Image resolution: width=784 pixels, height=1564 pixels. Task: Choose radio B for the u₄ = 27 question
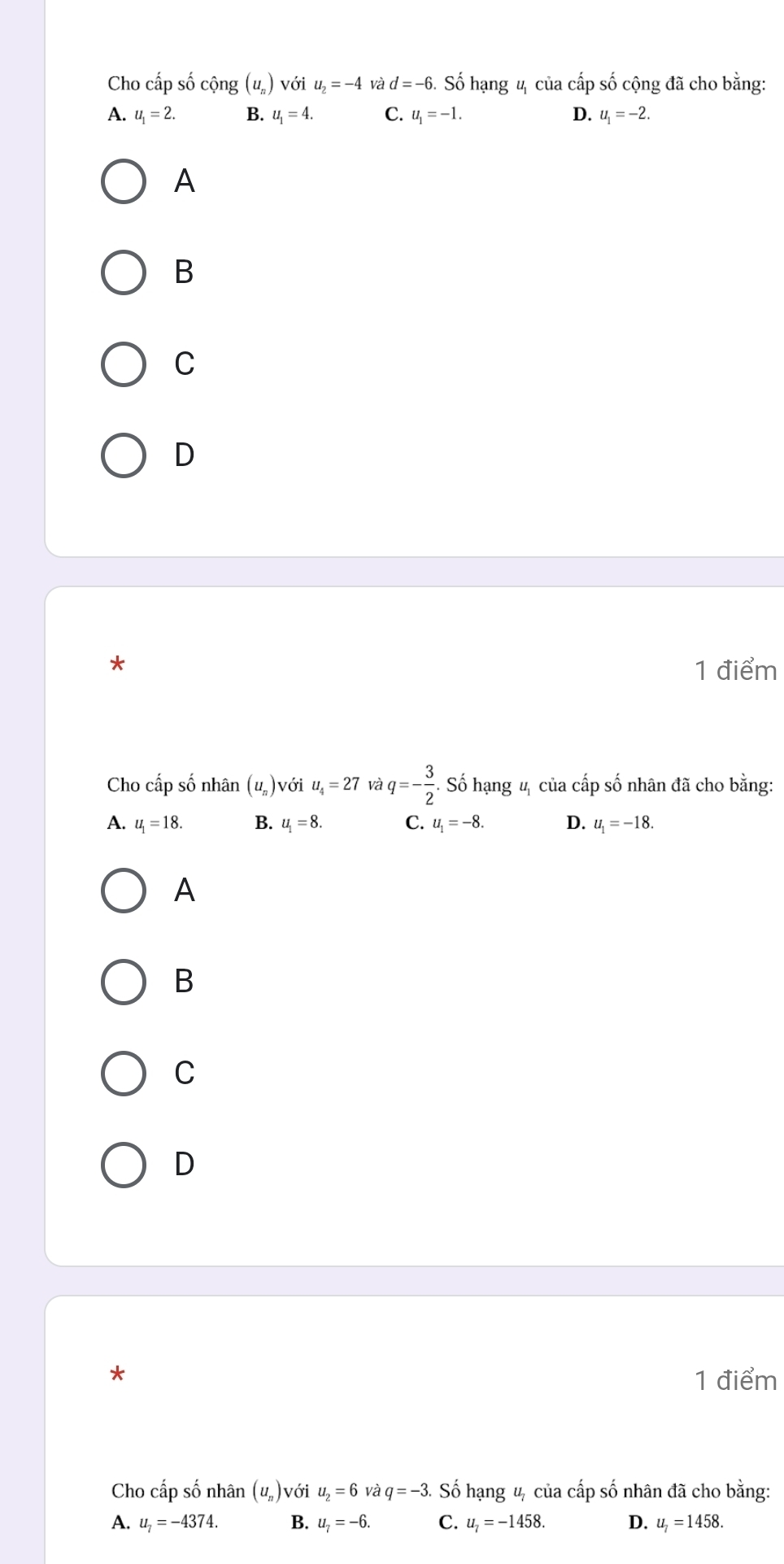click(x=124, y=982)
